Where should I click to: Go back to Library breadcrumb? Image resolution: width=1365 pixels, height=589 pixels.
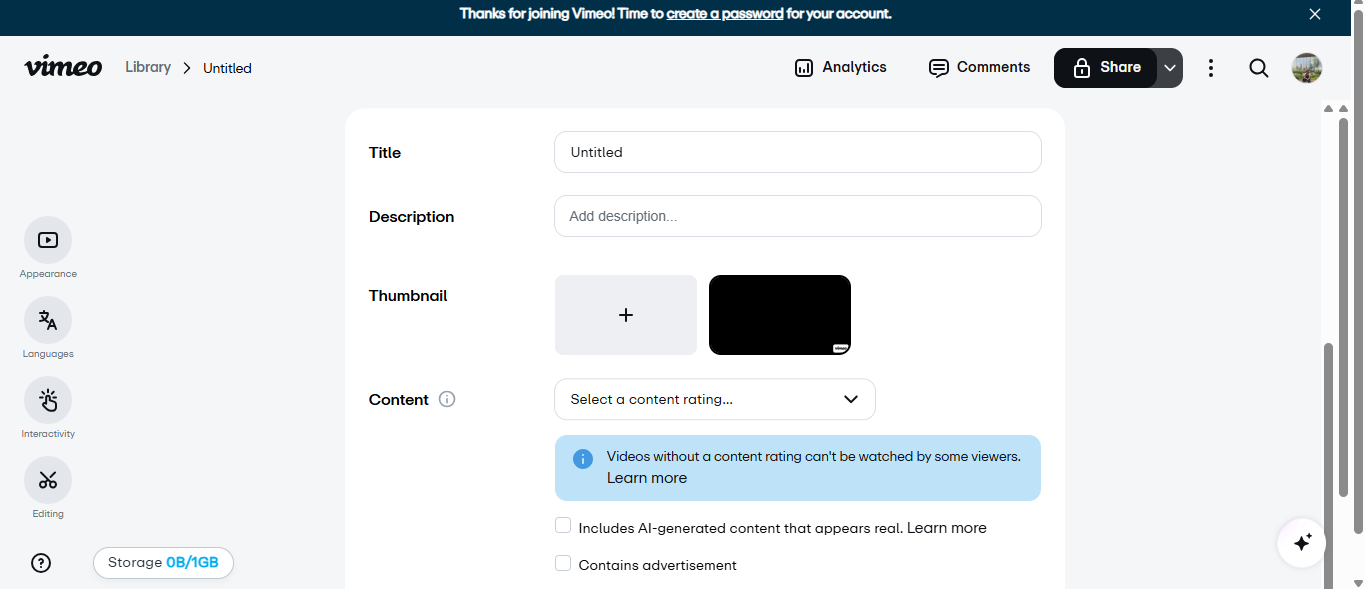[x=148, y=67]
